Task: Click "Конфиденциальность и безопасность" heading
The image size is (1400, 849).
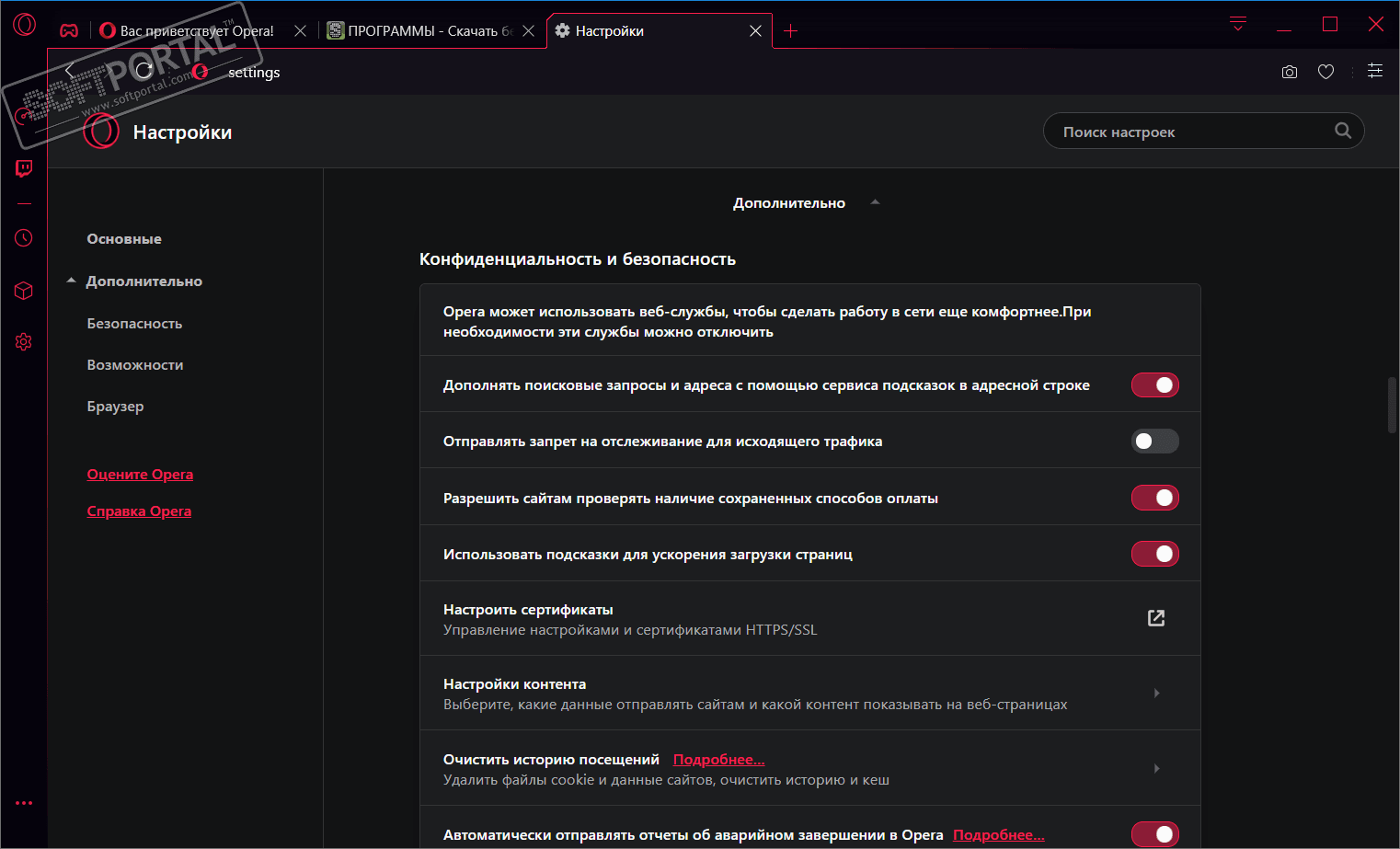Action: click(578, 259)
